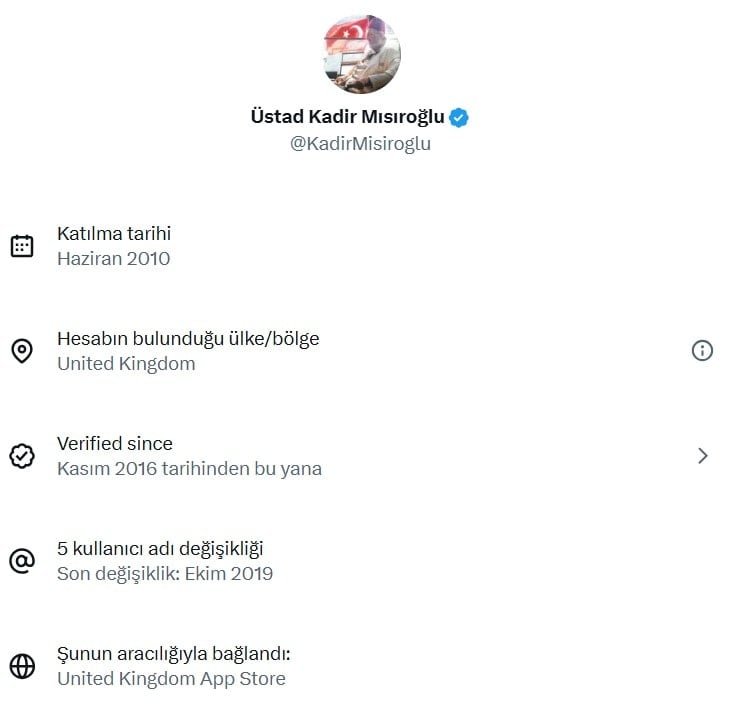Click the United Kingdom country value

click(126, 364)
